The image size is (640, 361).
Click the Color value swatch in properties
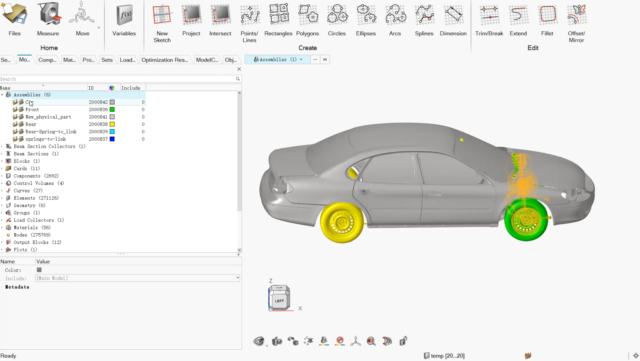pos(39,270)
